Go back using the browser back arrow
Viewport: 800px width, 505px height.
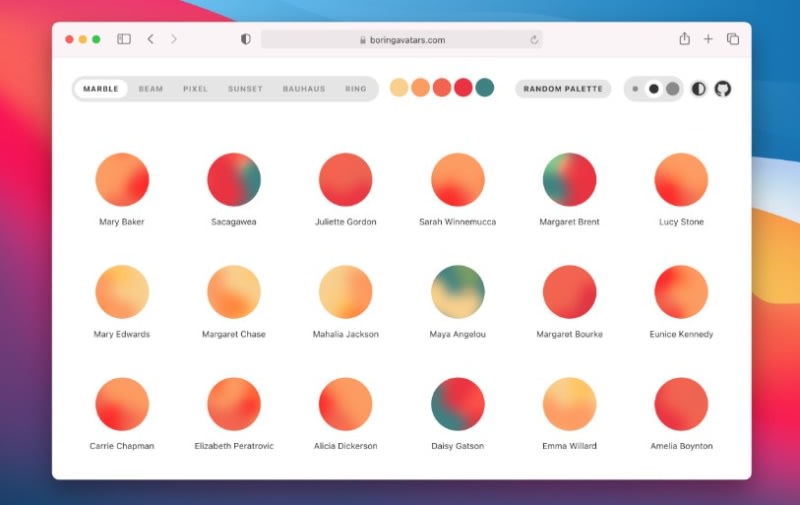150,39
